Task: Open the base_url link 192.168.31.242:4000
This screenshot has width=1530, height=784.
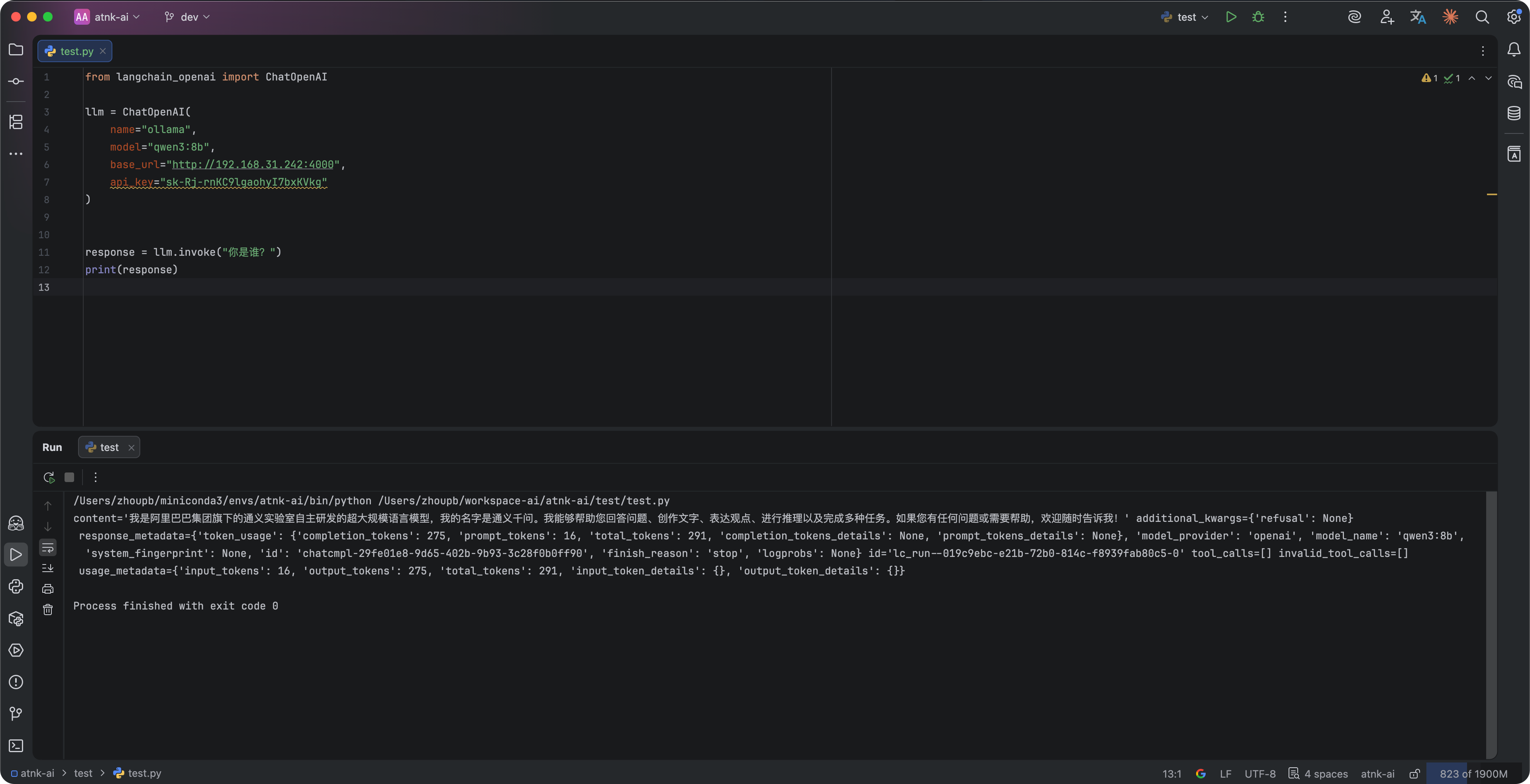Action: tap(253, 165)
